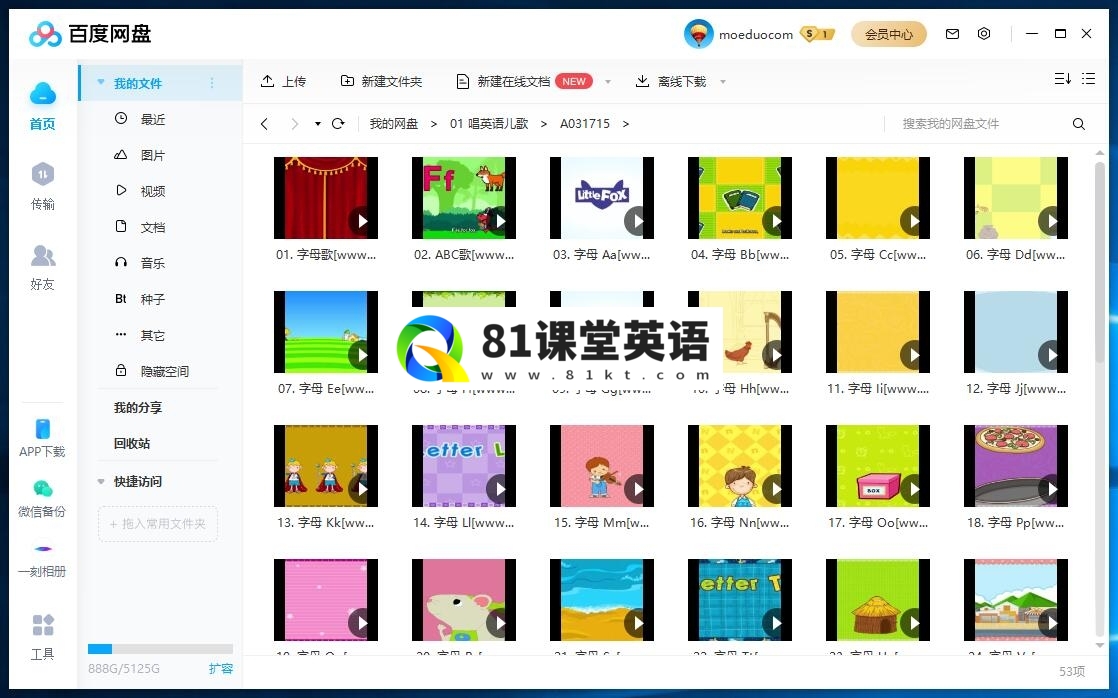Click the search magnifier icon

coord(1079,124)
